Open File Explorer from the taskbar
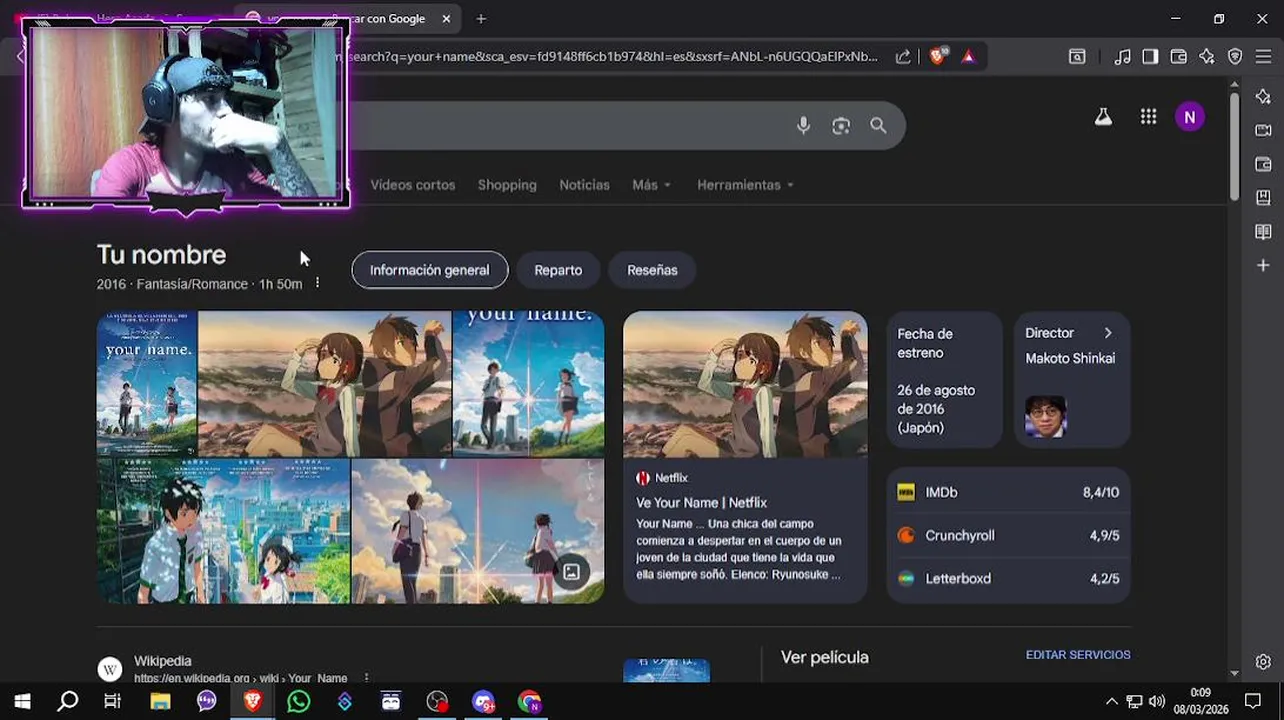This screenshot has width=1284, height=720. point(160,701)
